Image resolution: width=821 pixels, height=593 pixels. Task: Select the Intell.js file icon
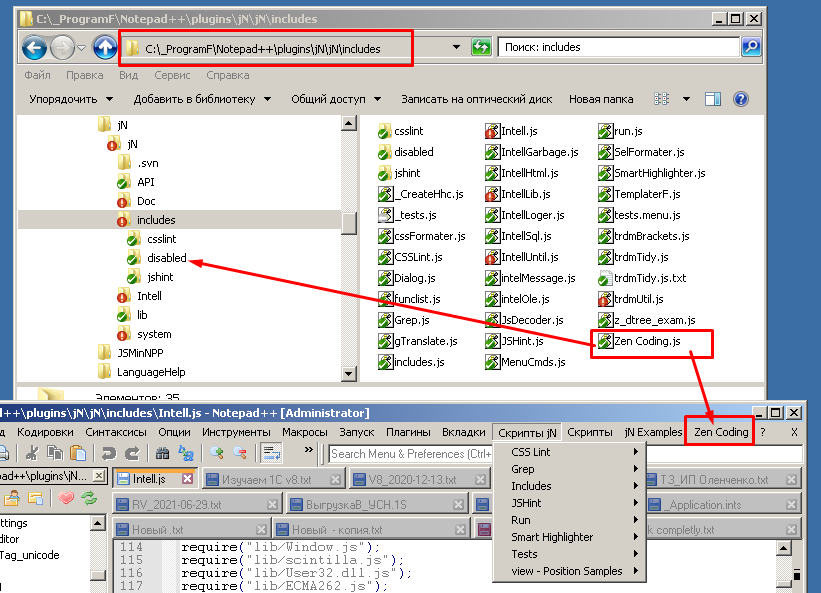pyautogui.click(x=492, y=131)
